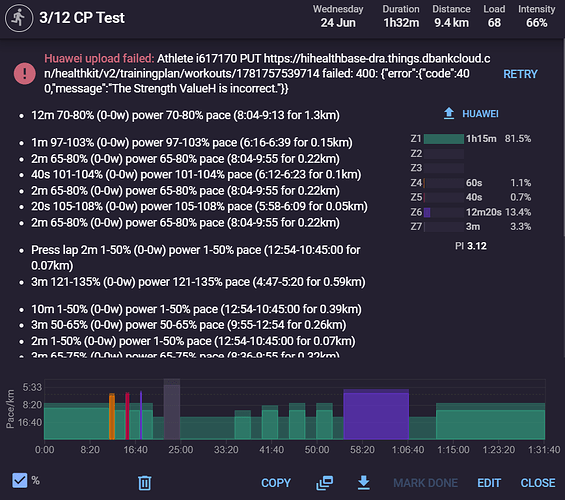Toggle the percent checkbox
Screen dimensions: 565x500
tap(20, 481)
